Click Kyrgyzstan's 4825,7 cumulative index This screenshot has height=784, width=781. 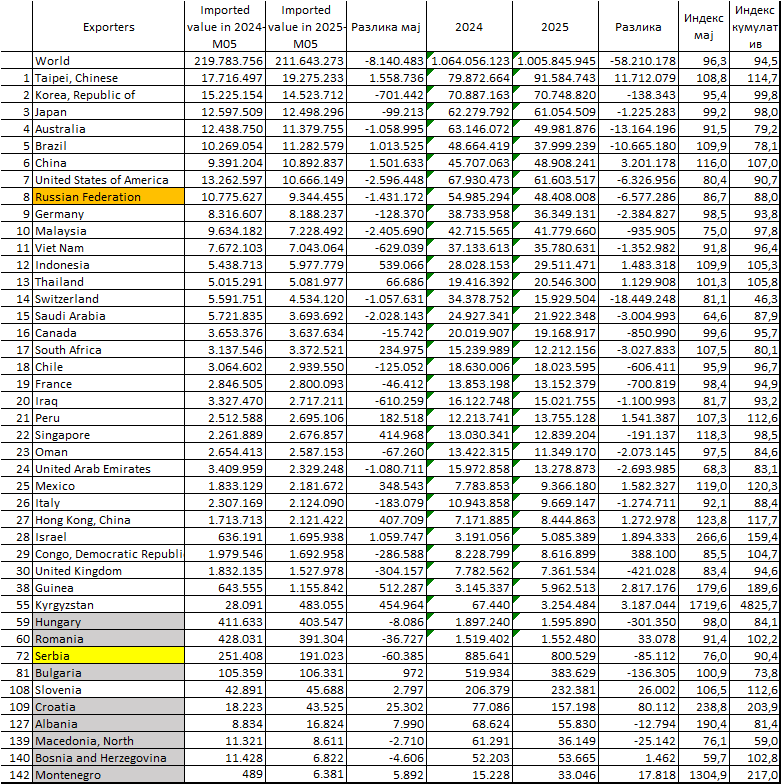(754, 605)
